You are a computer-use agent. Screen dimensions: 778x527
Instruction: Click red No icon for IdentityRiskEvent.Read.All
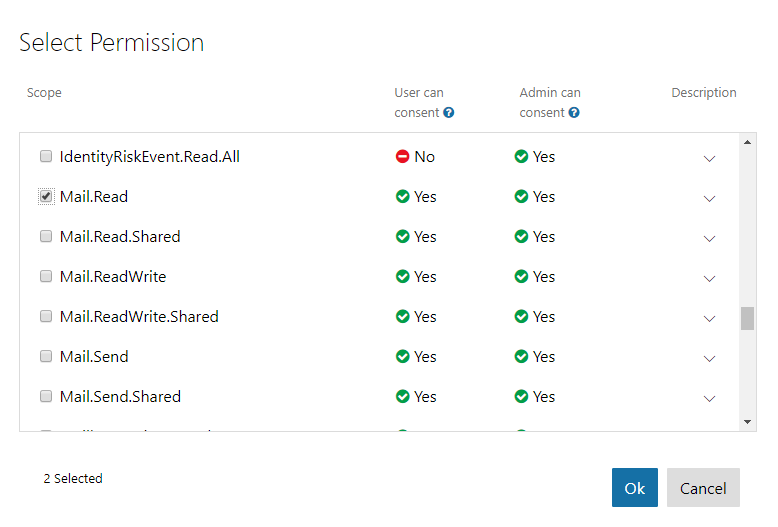(403, 157)
